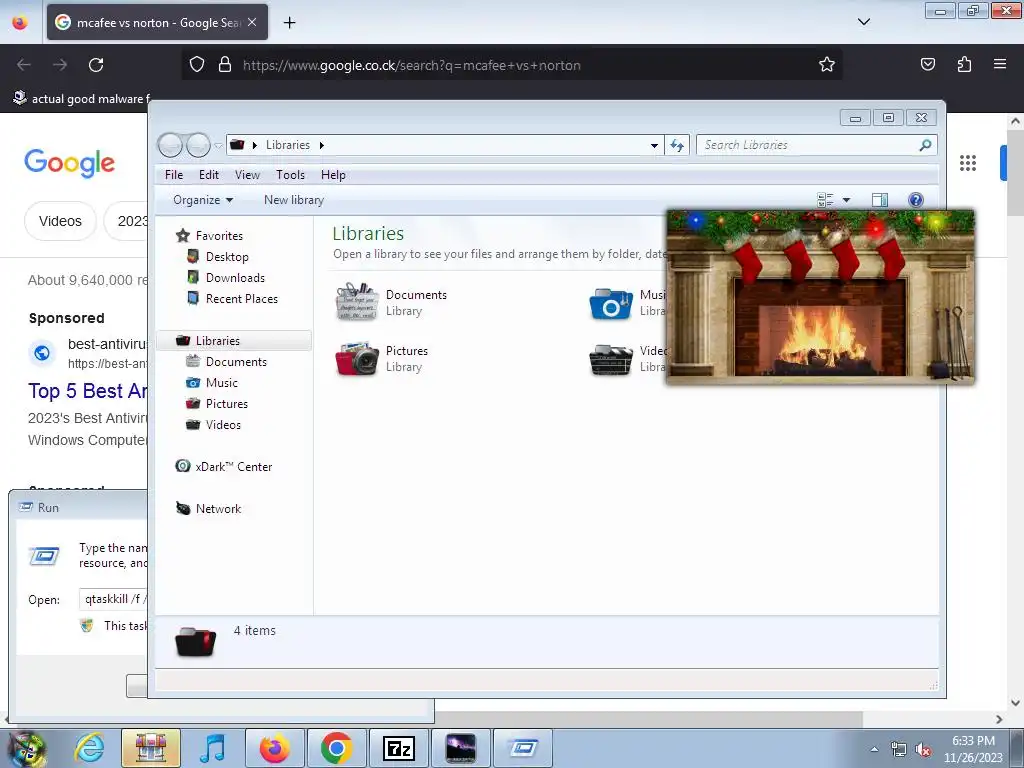Select Pictures under Libraries in sidebar
1024x768 pixels.
pyautogui.click(x=227, y=404)
